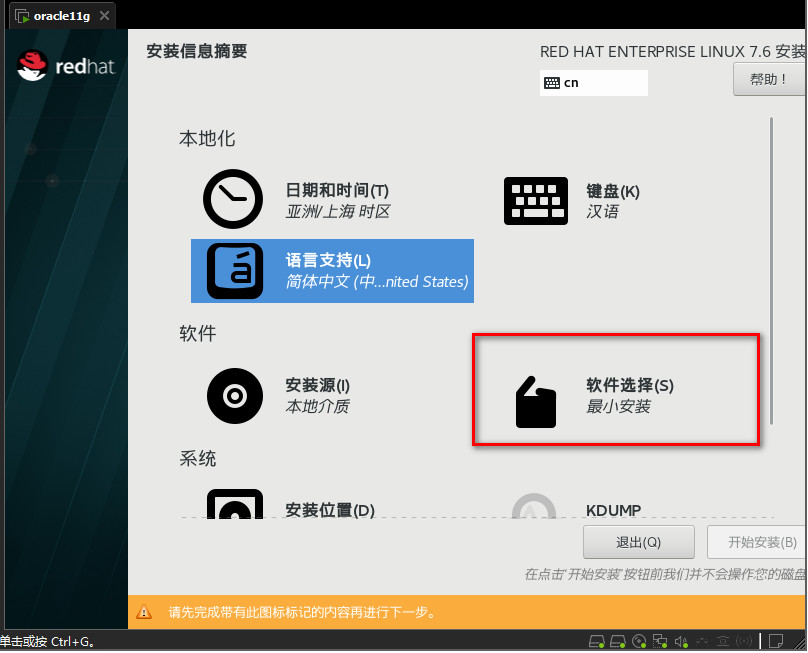This screenshot has height=653, width=808.
Task: Open Installation Destination disk icon
Action: 235,505
